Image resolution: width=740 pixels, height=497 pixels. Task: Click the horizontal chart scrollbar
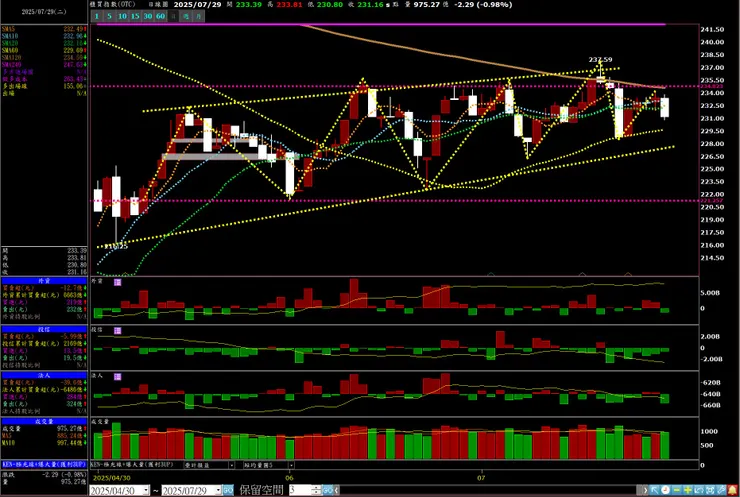point(489,490)
